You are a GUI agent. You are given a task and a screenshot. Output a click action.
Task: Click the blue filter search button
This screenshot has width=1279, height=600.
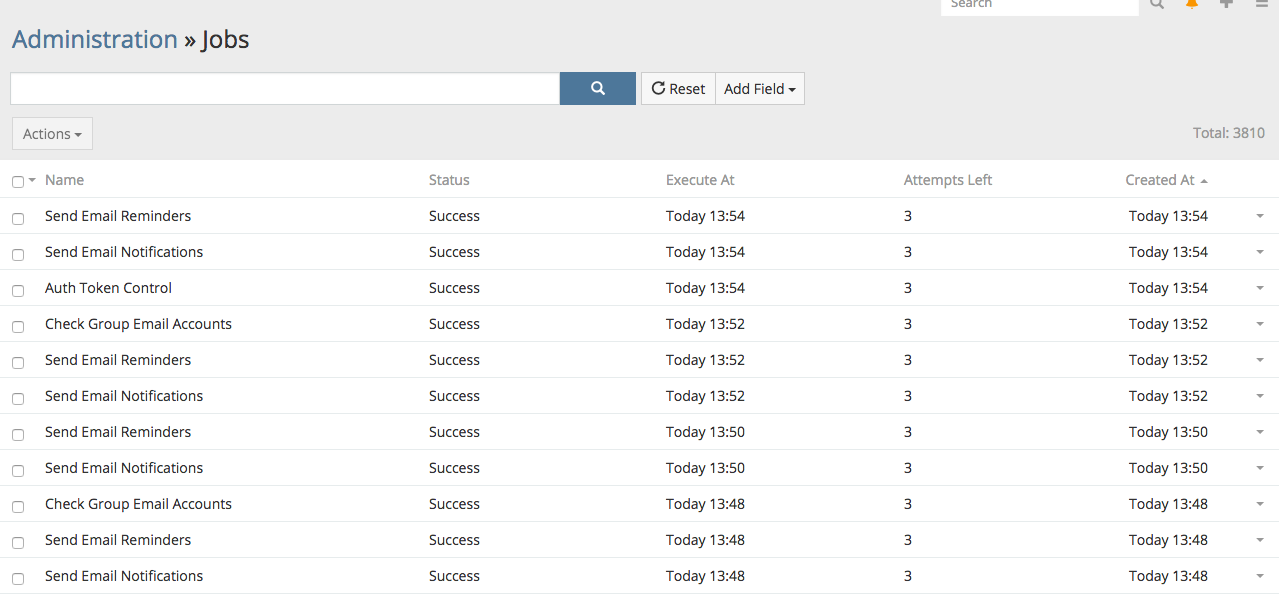[597, 88]
